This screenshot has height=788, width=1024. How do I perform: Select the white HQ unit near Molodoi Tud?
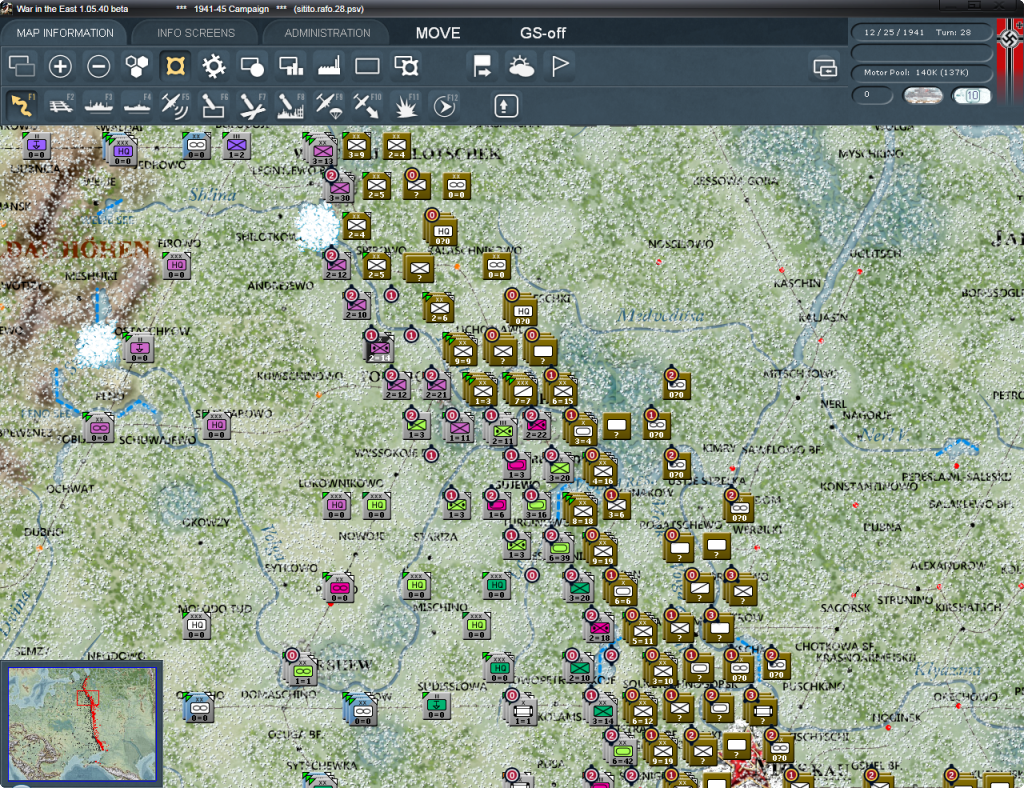(x=197, y=625)
